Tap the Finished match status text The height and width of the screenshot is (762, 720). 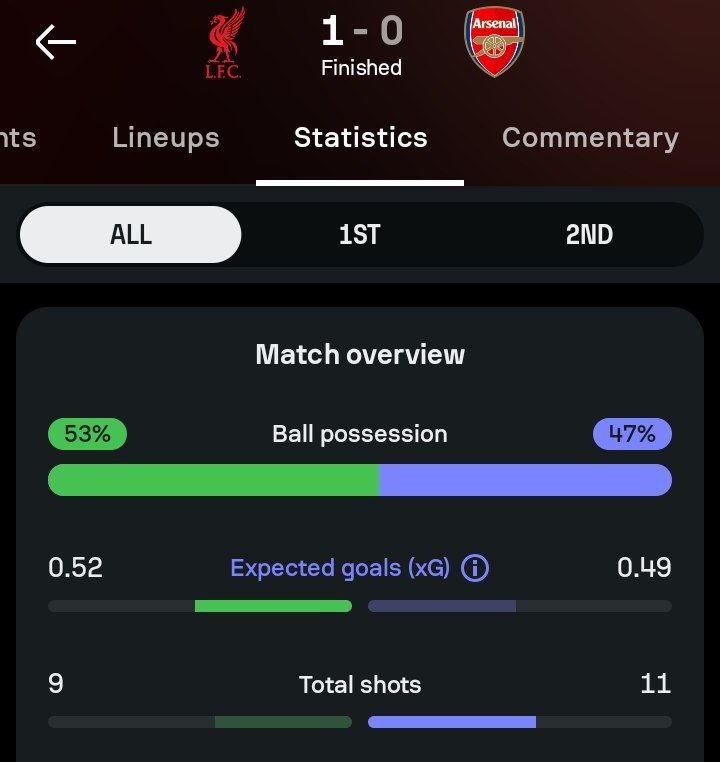[361, 68]
